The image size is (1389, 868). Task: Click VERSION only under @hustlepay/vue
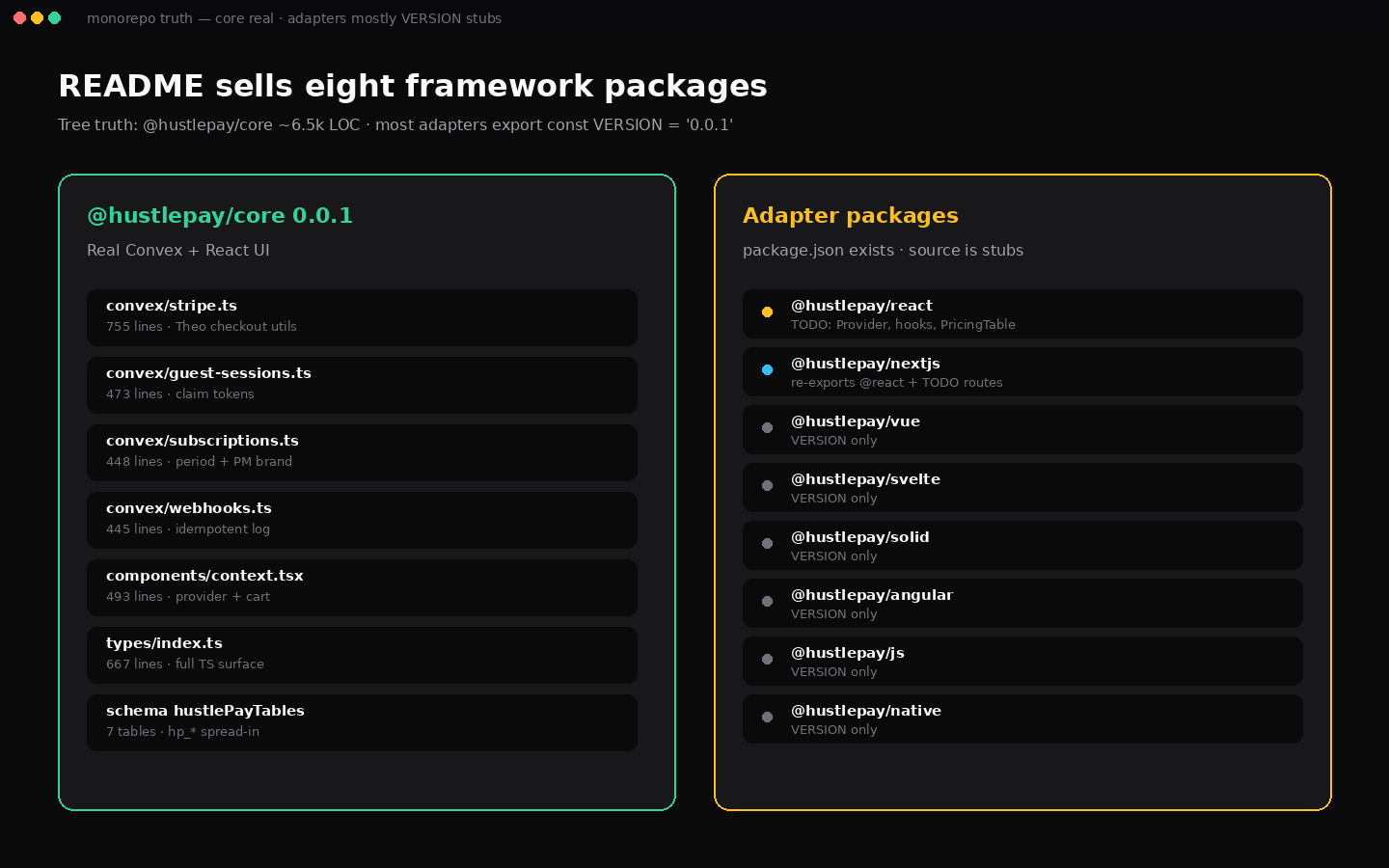click(x=834, y=441)
